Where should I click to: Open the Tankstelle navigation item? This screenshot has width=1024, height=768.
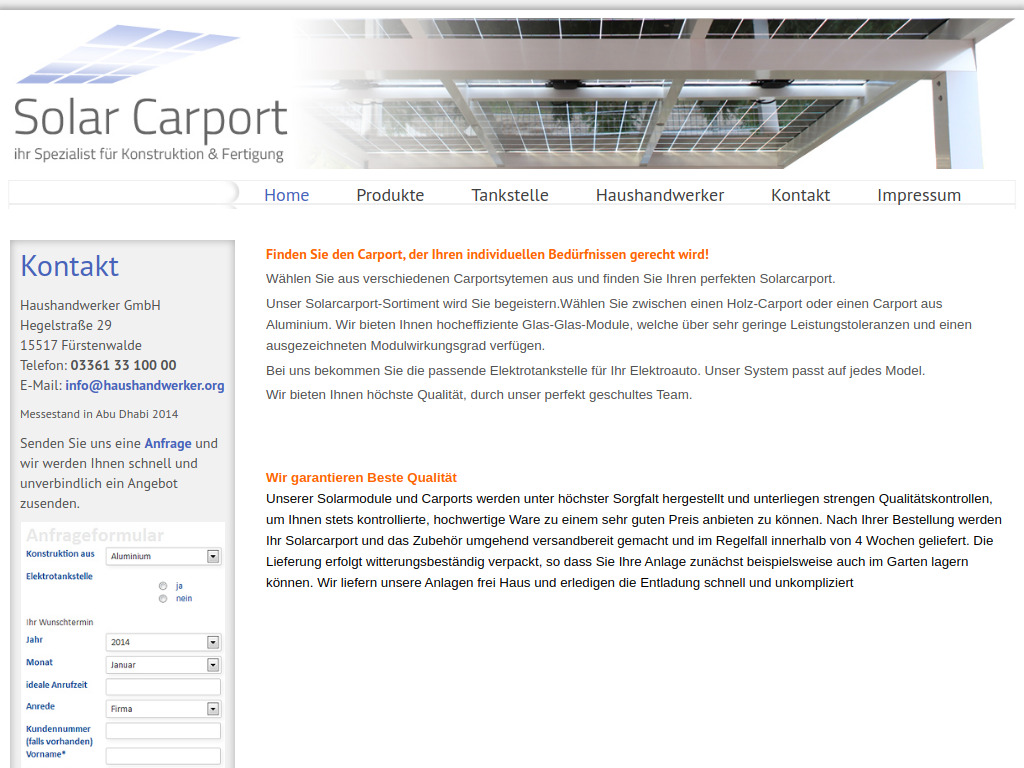point(510,195)
